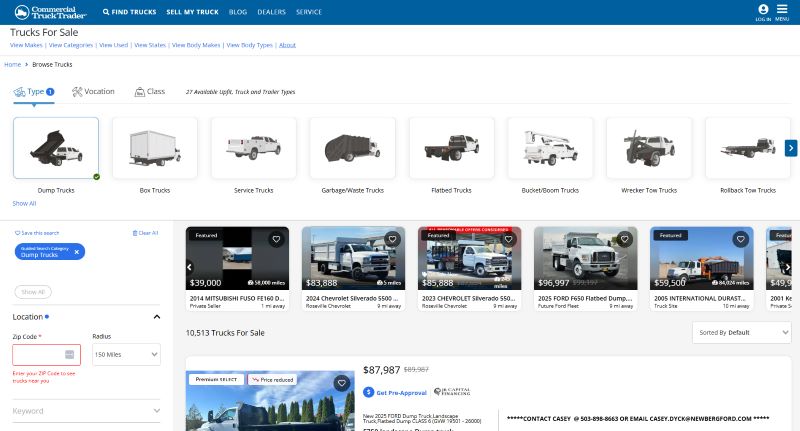Click the Home breadcrumb link

13,65
